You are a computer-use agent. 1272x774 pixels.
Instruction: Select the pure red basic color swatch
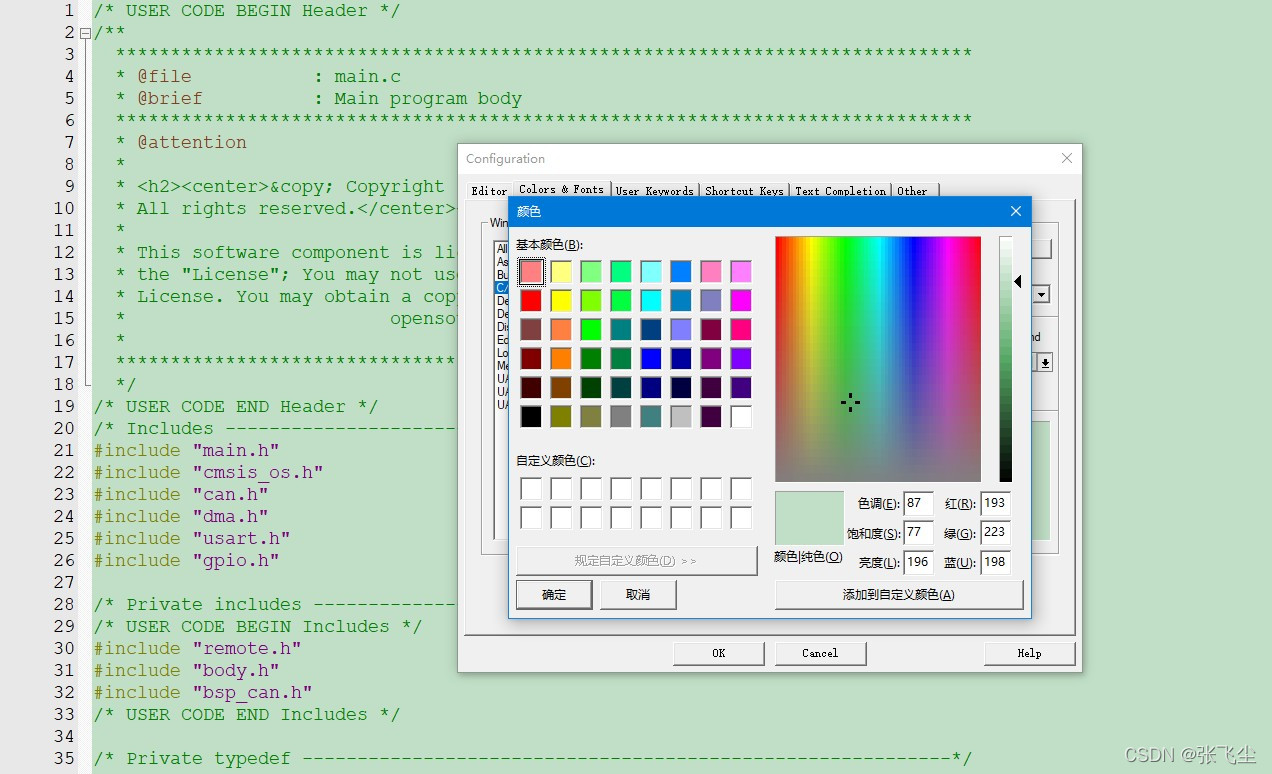[x=531, y=300]
